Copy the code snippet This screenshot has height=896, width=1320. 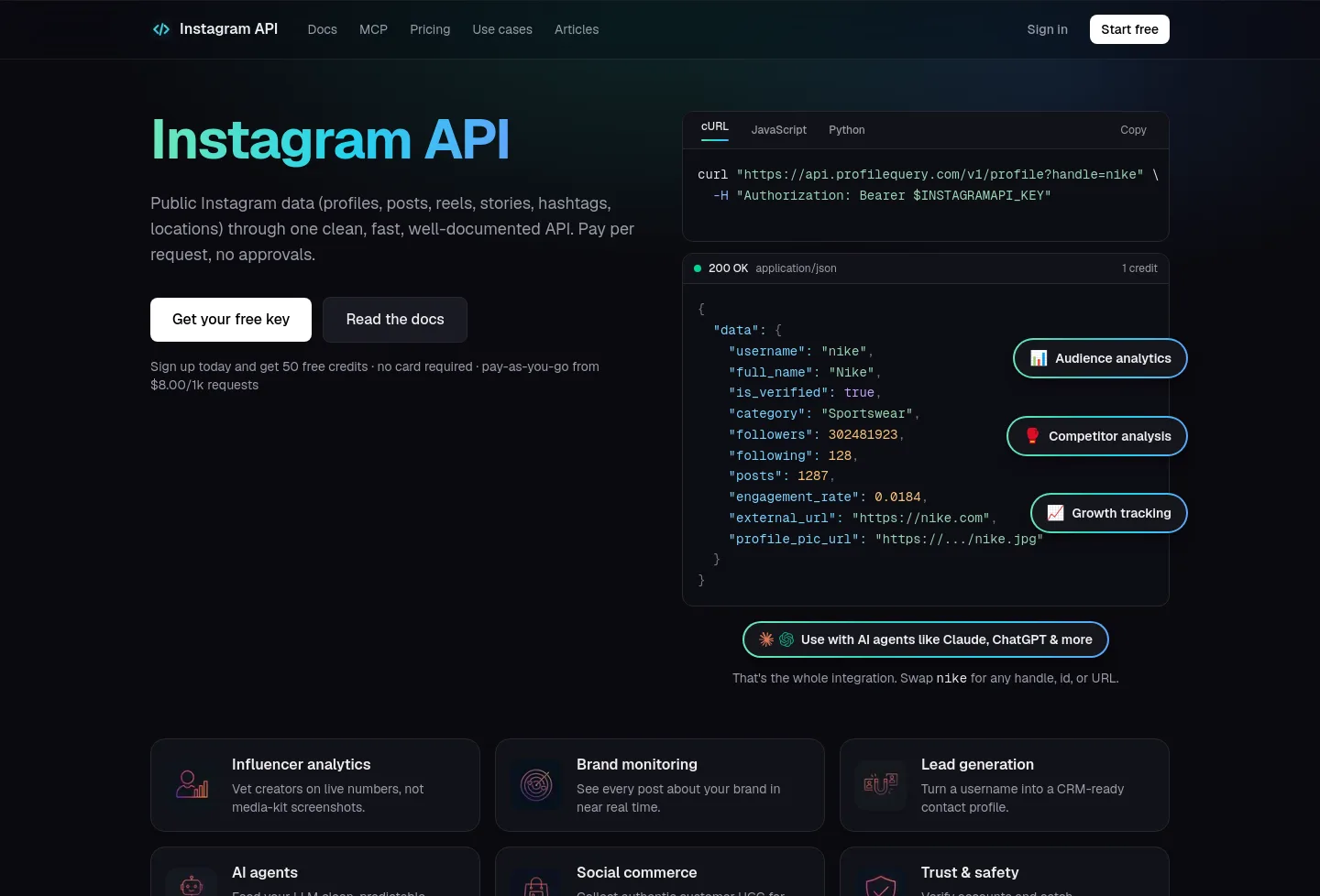[1133, 130]
